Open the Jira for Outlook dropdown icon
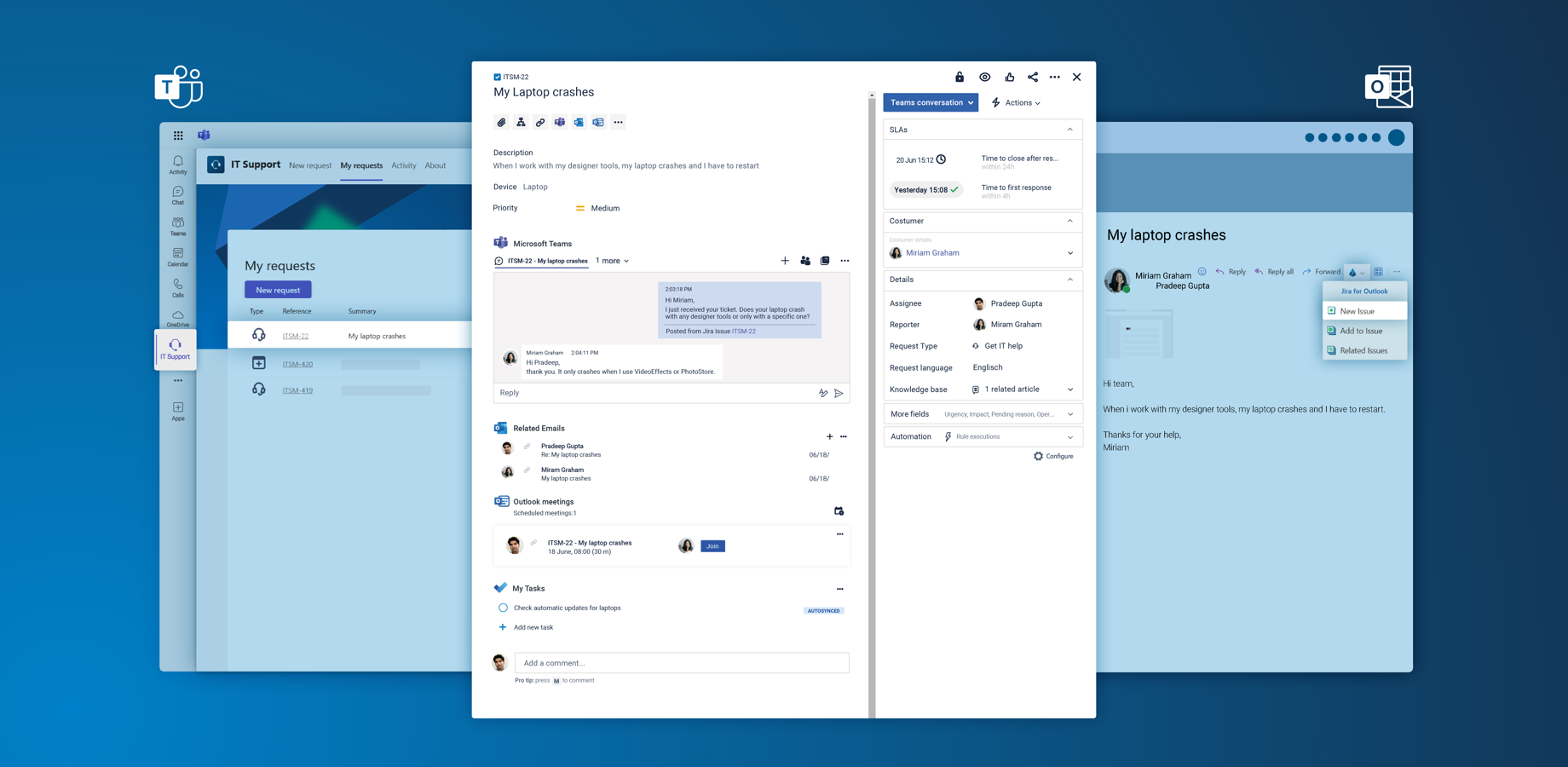The height and width of the screenshot is (767, 1568). coord(1357,273)
